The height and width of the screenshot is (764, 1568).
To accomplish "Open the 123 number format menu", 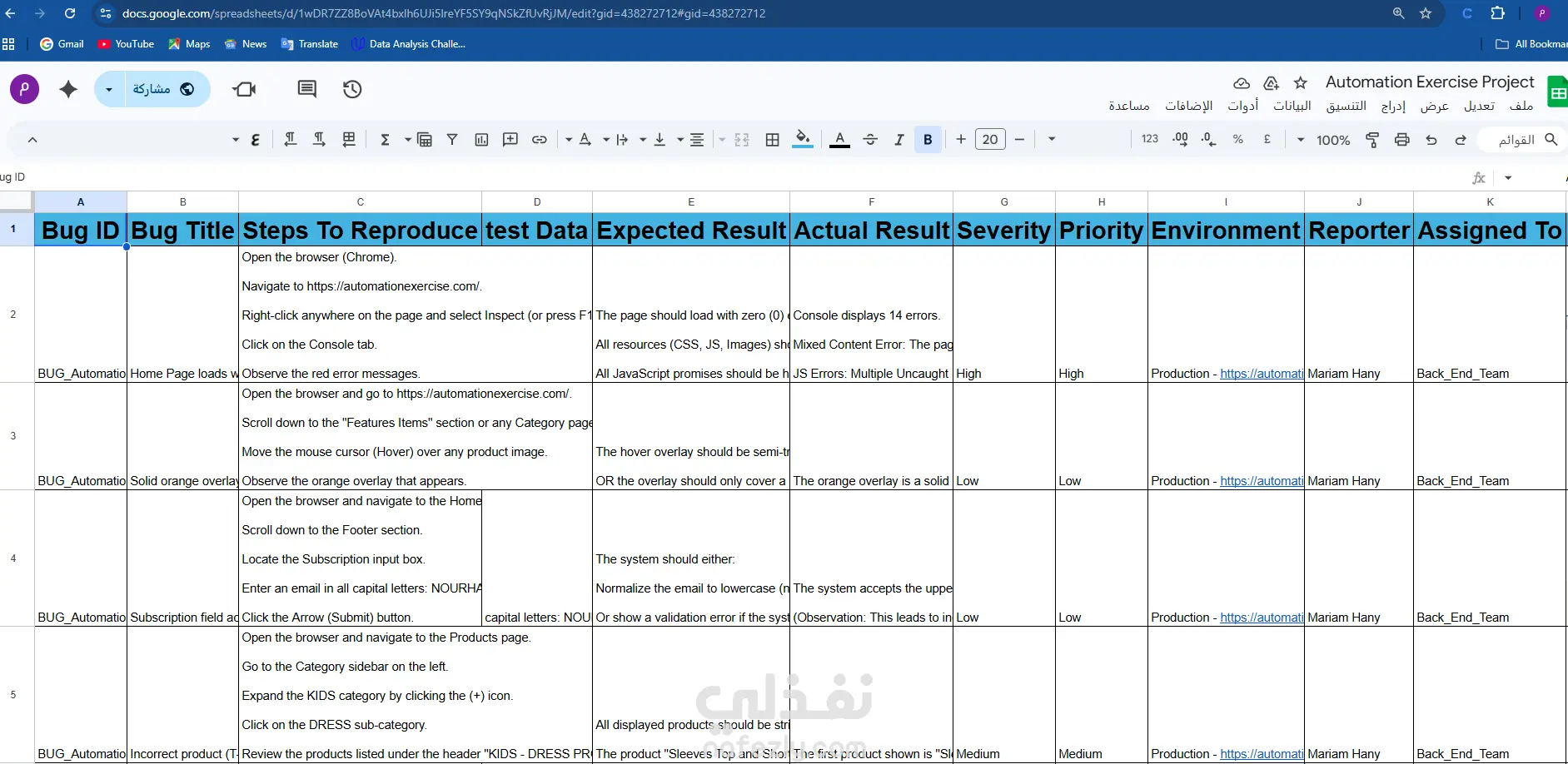I will tap(1150, 139).
